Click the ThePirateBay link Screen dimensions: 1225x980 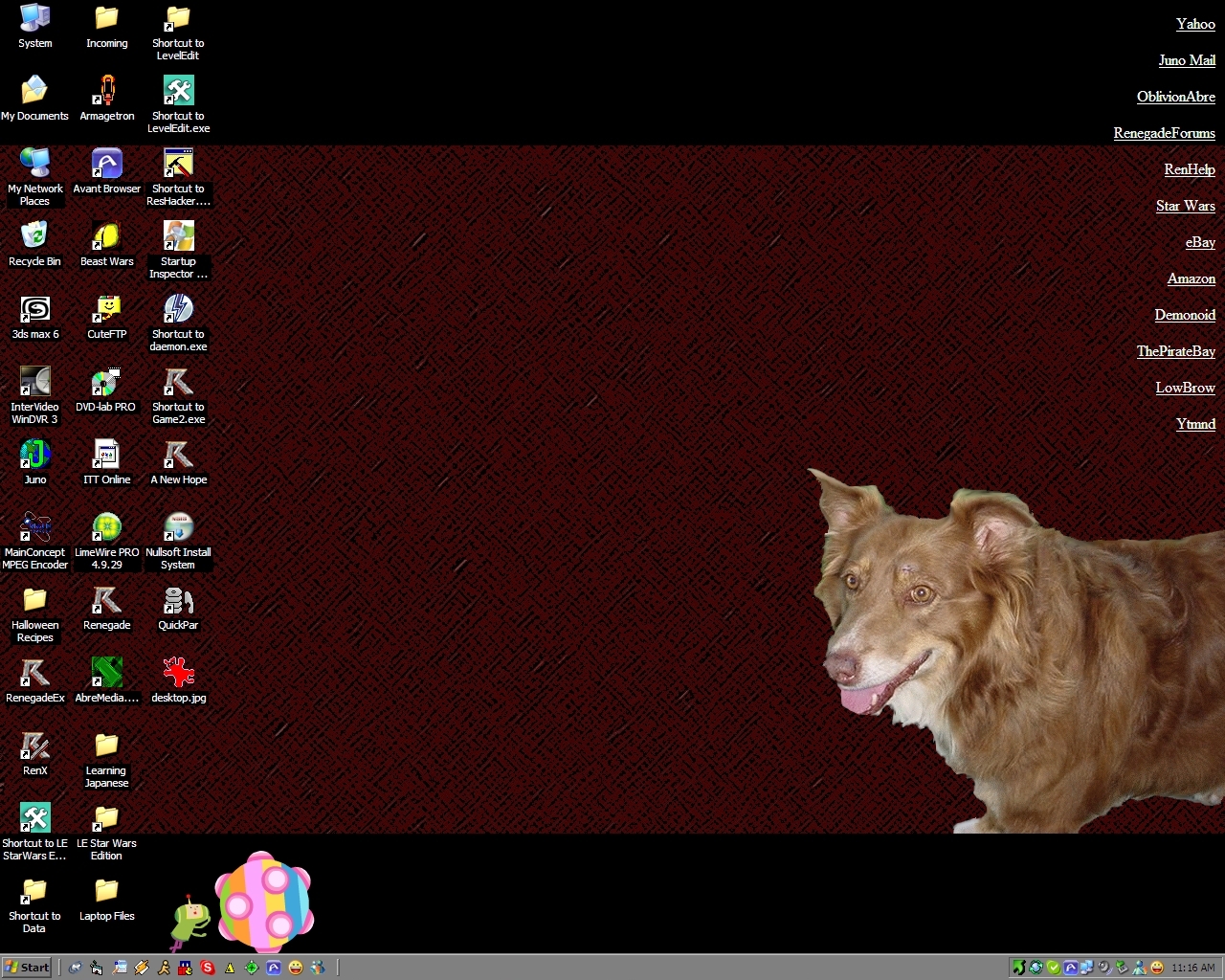click(x=1175, y=351)
